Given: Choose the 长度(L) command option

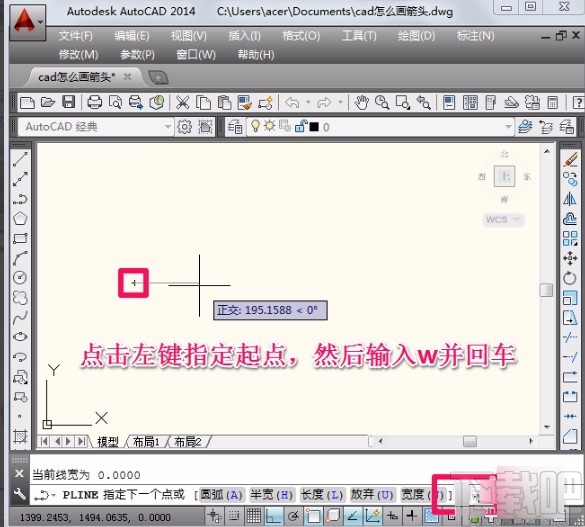Looking at the screenshot, I should 322,495.
